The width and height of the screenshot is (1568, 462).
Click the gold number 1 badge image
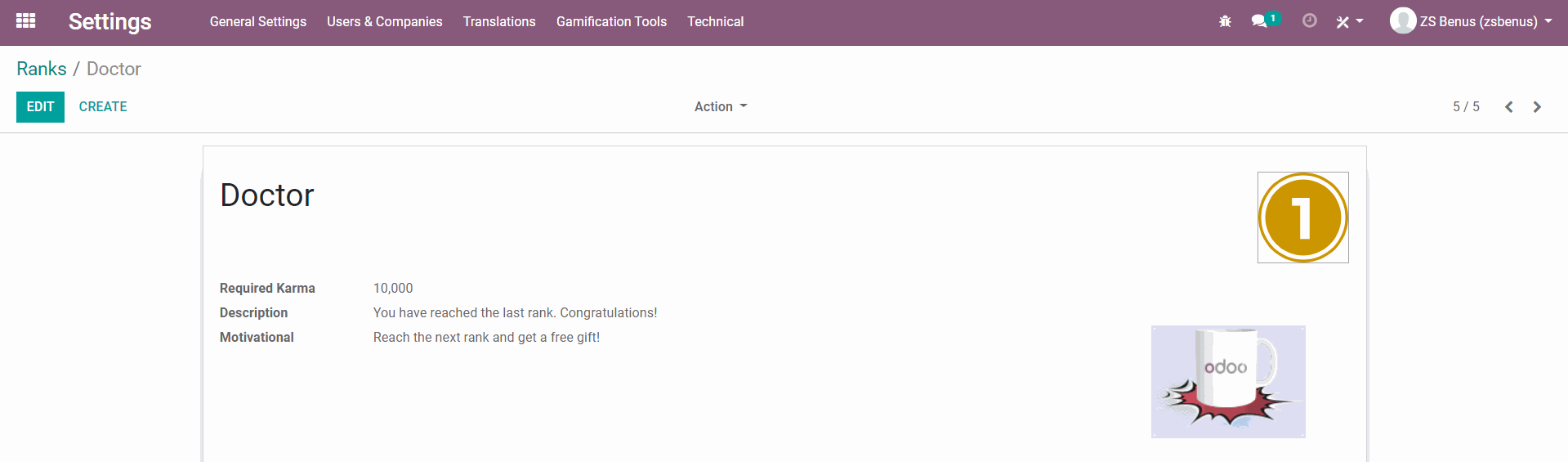point(1302,218)
